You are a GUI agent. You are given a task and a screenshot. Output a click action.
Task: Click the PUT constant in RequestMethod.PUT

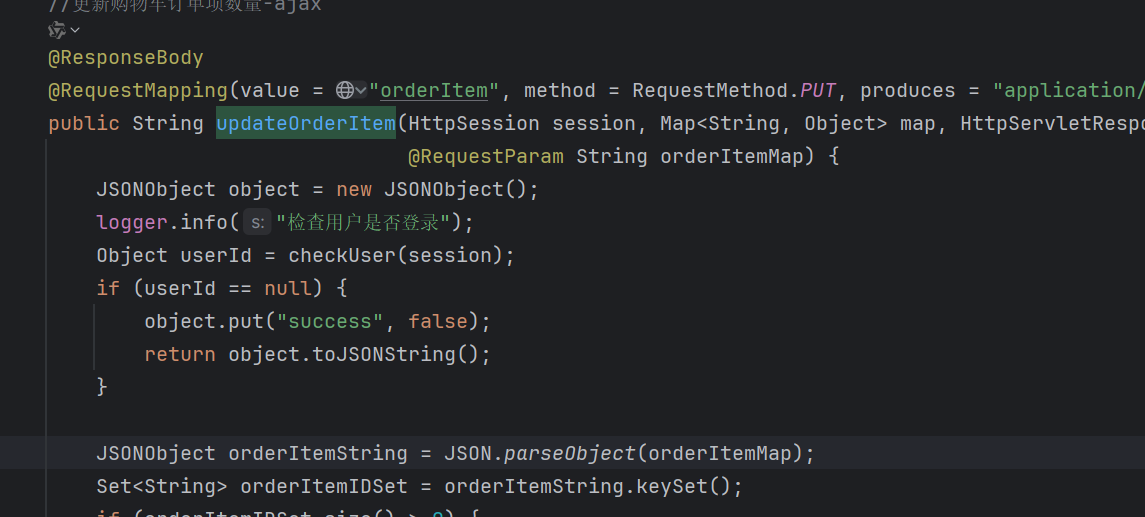818,91
